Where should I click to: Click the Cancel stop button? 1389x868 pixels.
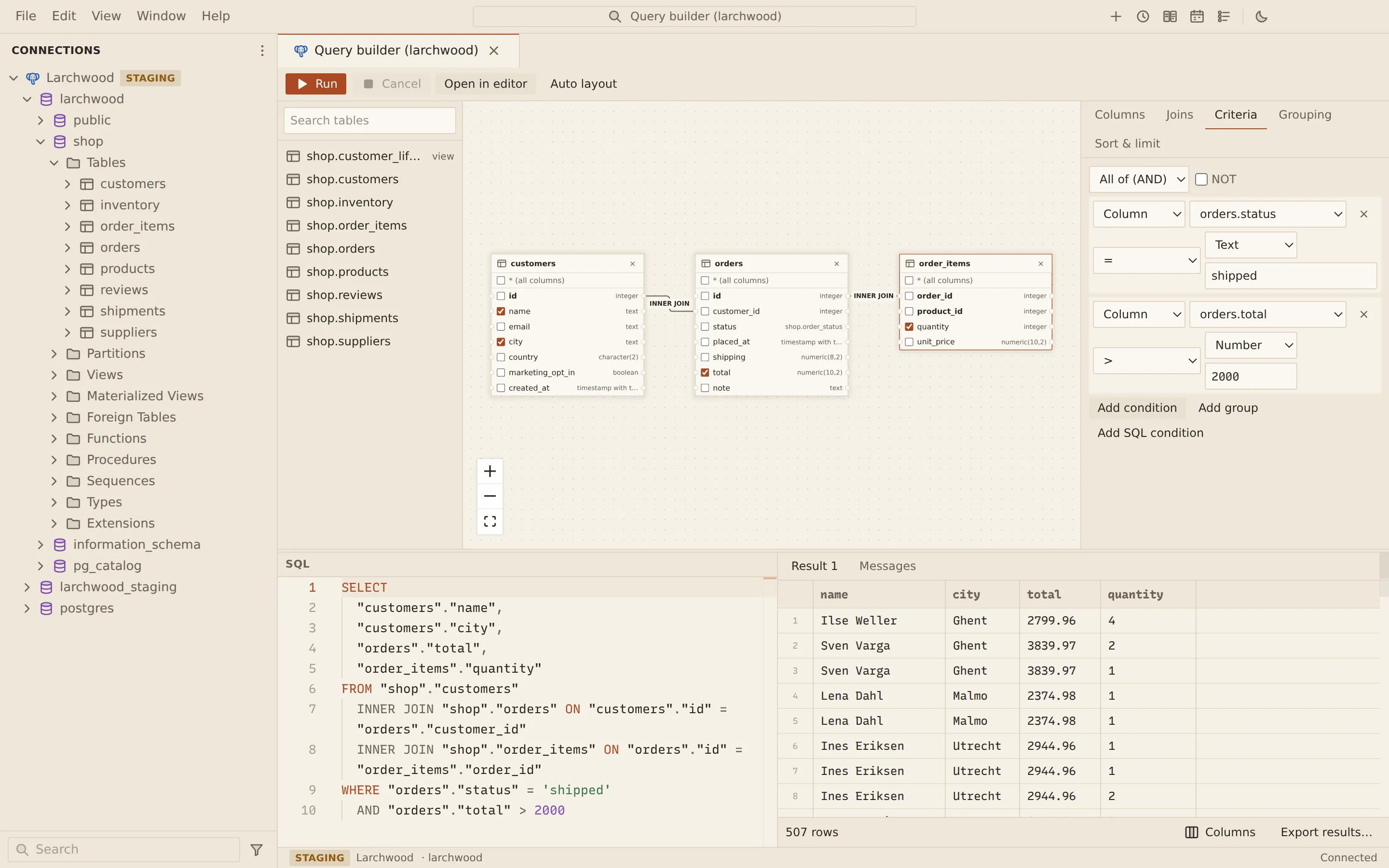393,84
